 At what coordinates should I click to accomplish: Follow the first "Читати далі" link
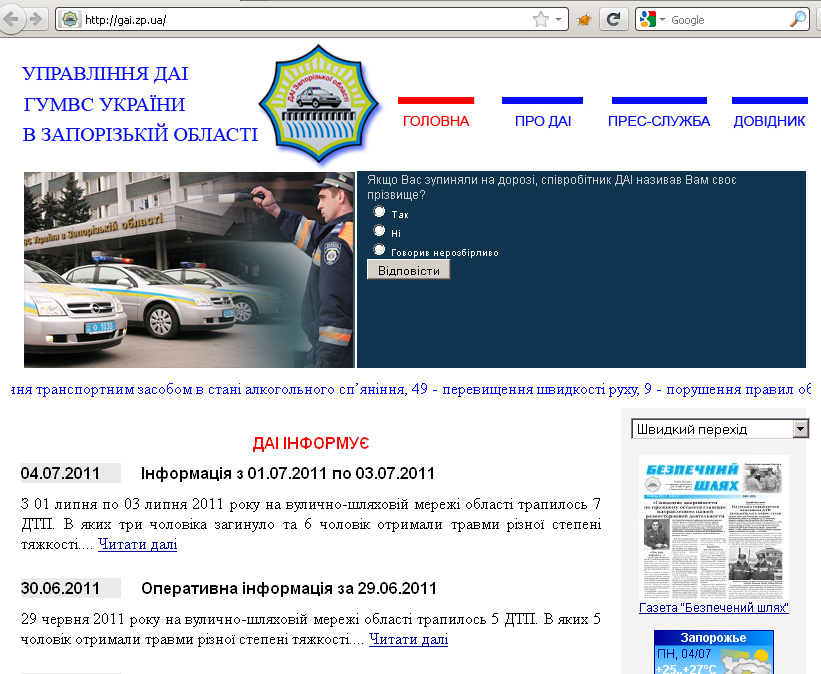137,545
